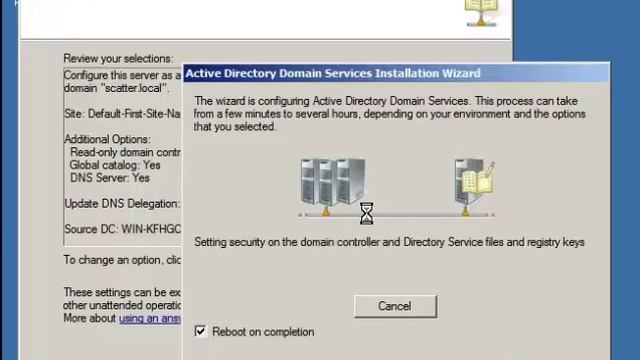This screenshot has height=360, width=640.
Task: Select the 'Site: Default-First-Site-Na' line
Action: tap(122, 113)
